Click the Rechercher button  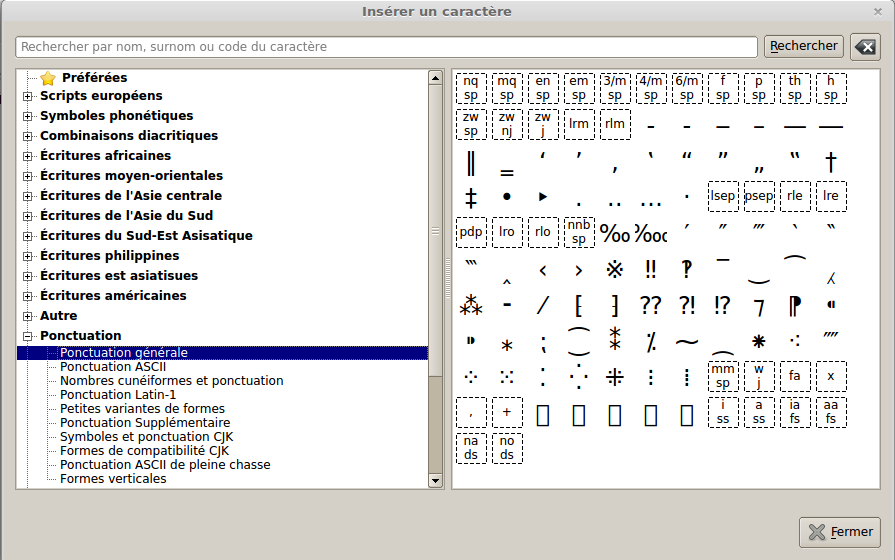[803, 46]
